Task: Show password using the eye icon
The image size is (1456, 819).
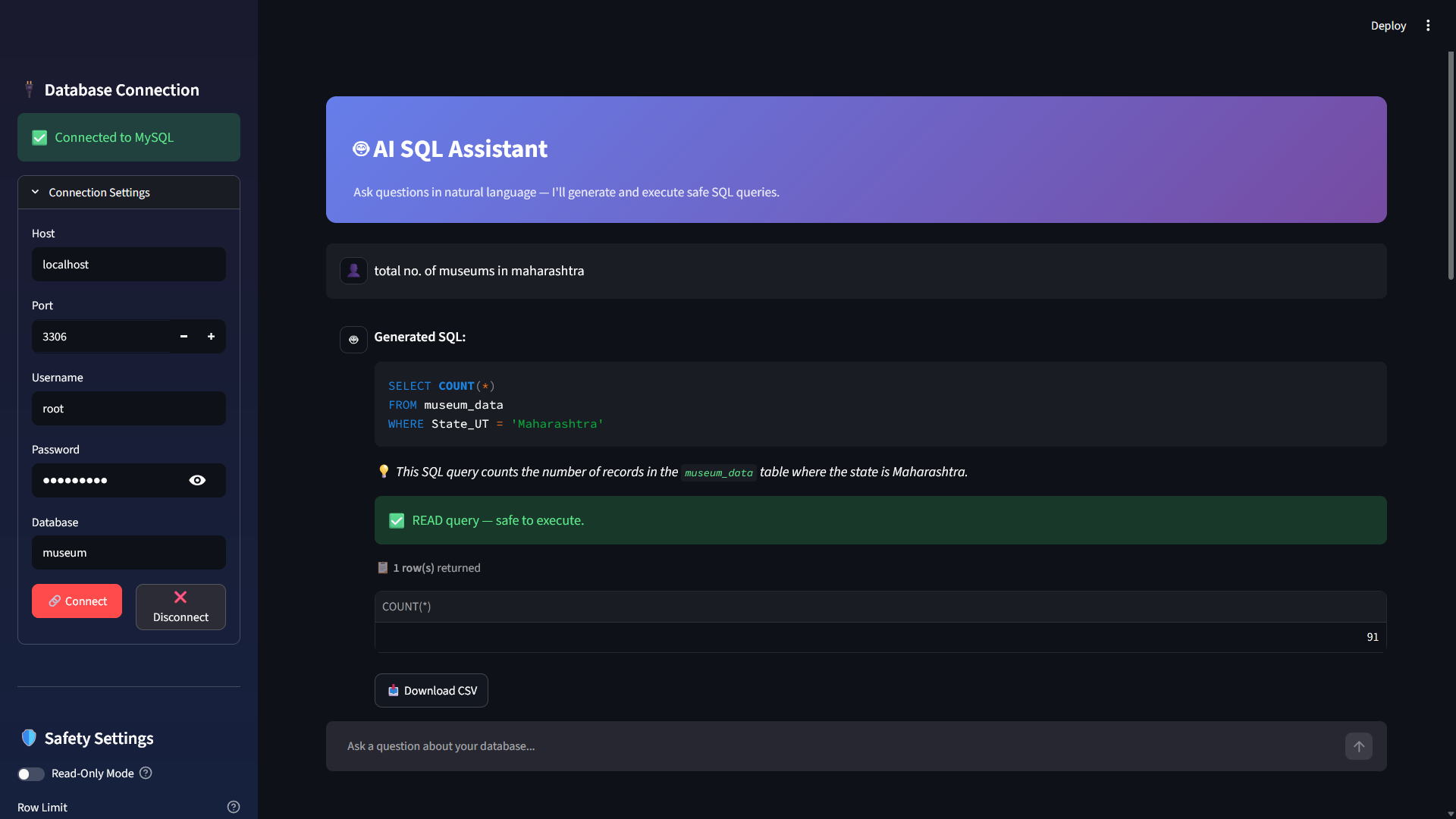Action: pyautogui.click(x=197, y=481)
